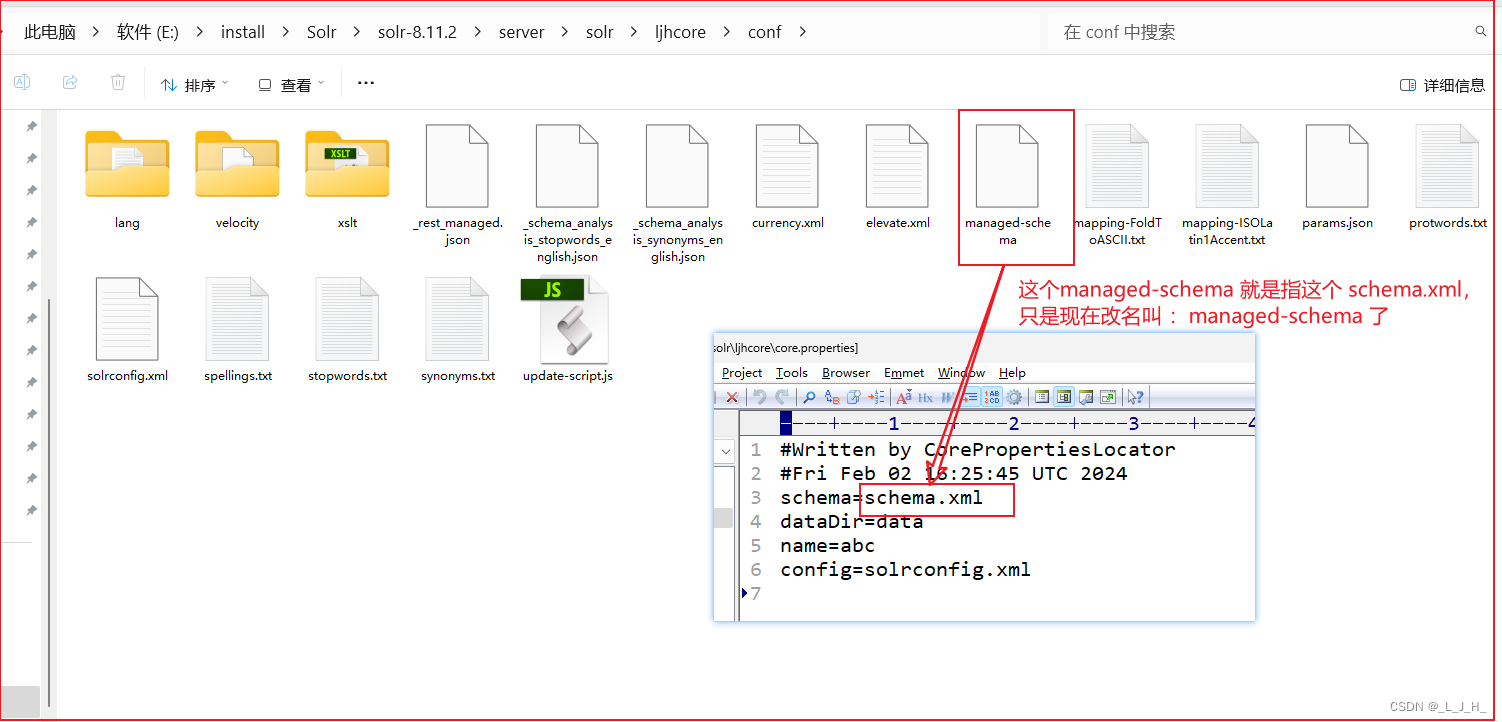The image size is (1502, 722).
Task: Select the params.json file
Action: 1337,179
